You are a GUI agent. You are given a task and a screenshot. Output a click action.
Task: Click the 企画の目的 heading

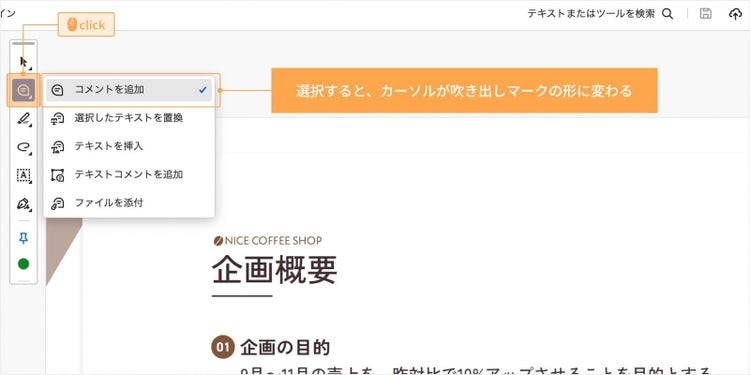click(x=285, y=347)
